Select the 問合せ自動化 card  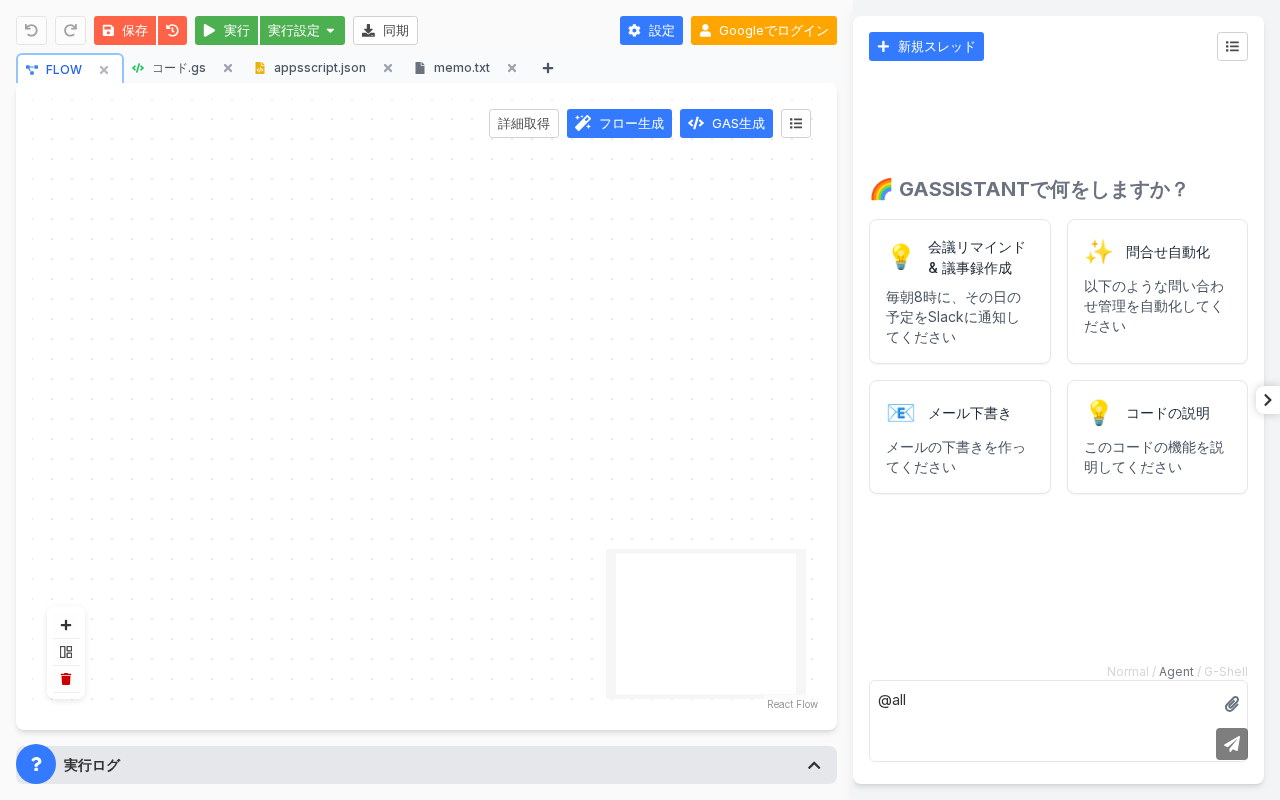click(x=1157, y=292)
